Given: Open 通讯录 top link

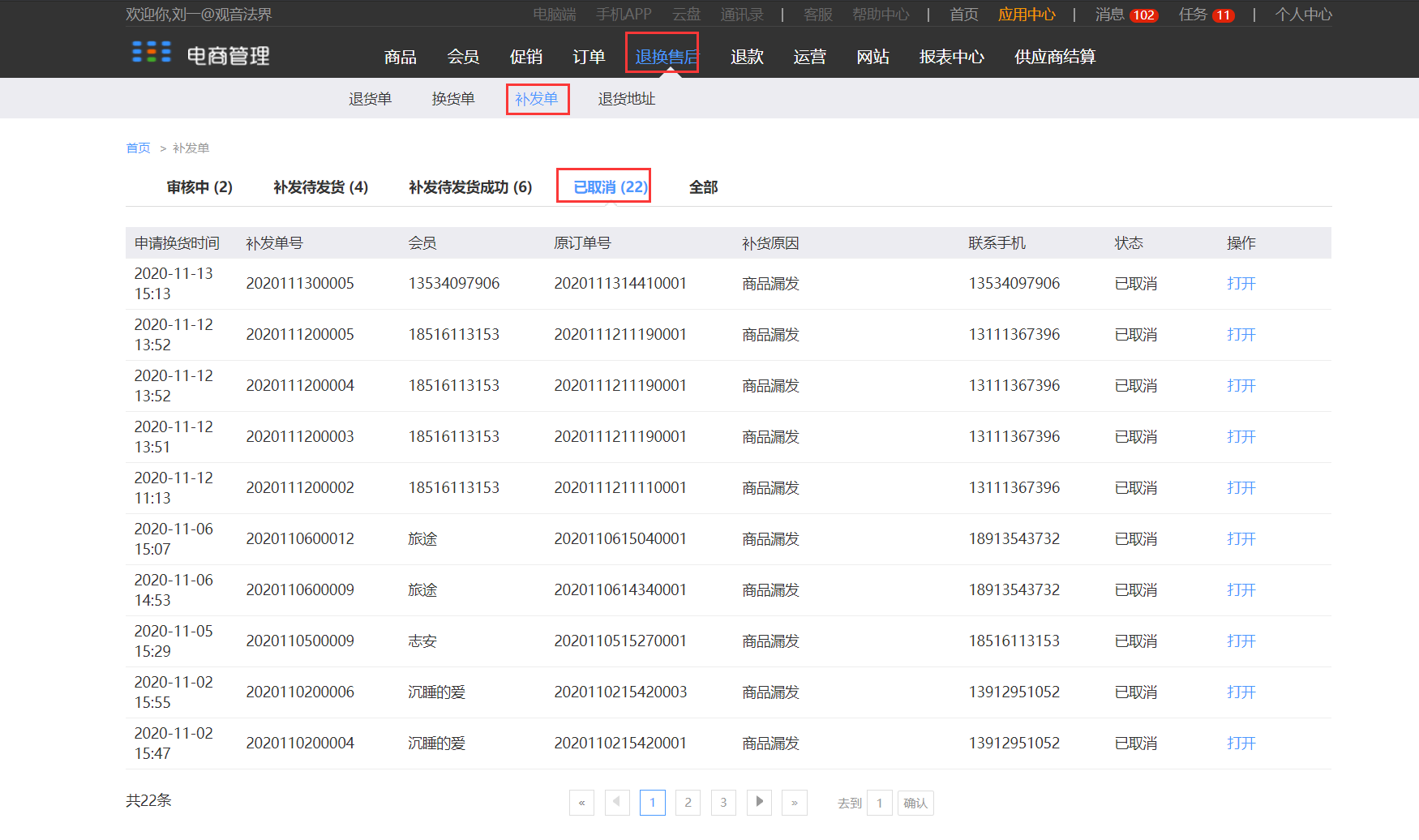Looking at the screenshot, I should coord(742,15).
